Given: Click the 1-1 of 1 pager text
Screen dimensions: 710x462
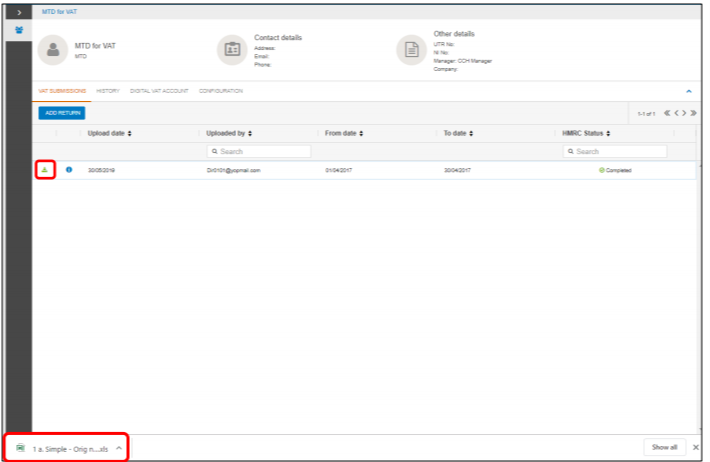Looking at the screenshot, I should pyautogui.click(x=646, y=114).
